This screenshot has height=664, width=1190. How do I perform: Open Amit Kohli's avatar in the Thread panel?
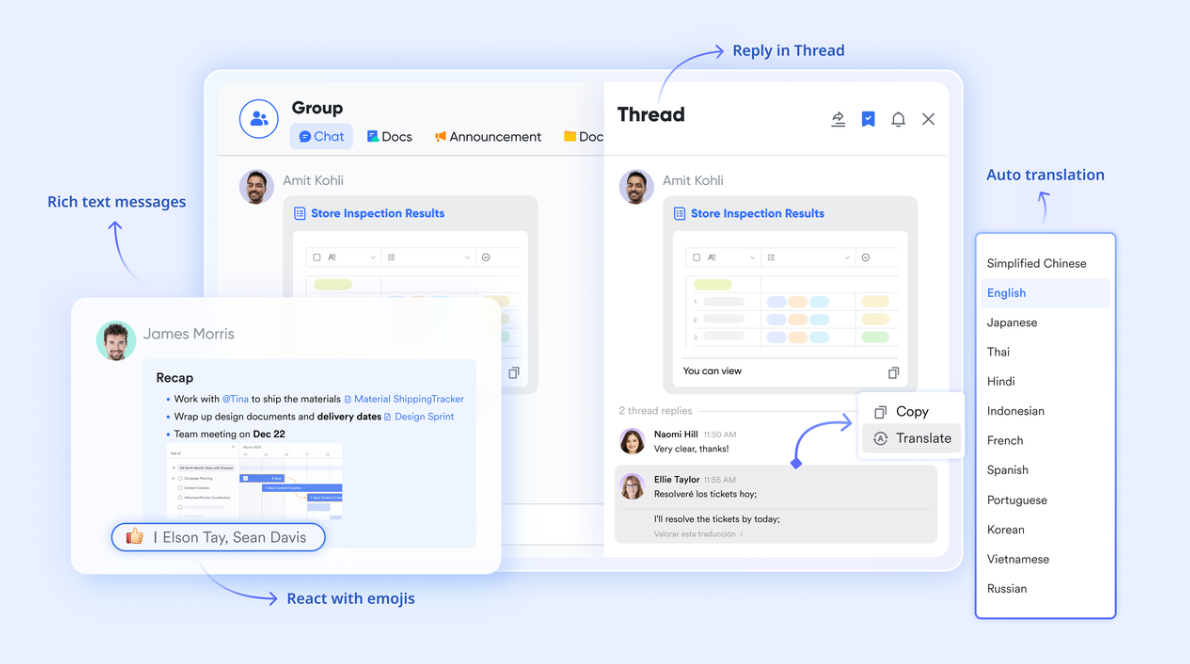636,187
